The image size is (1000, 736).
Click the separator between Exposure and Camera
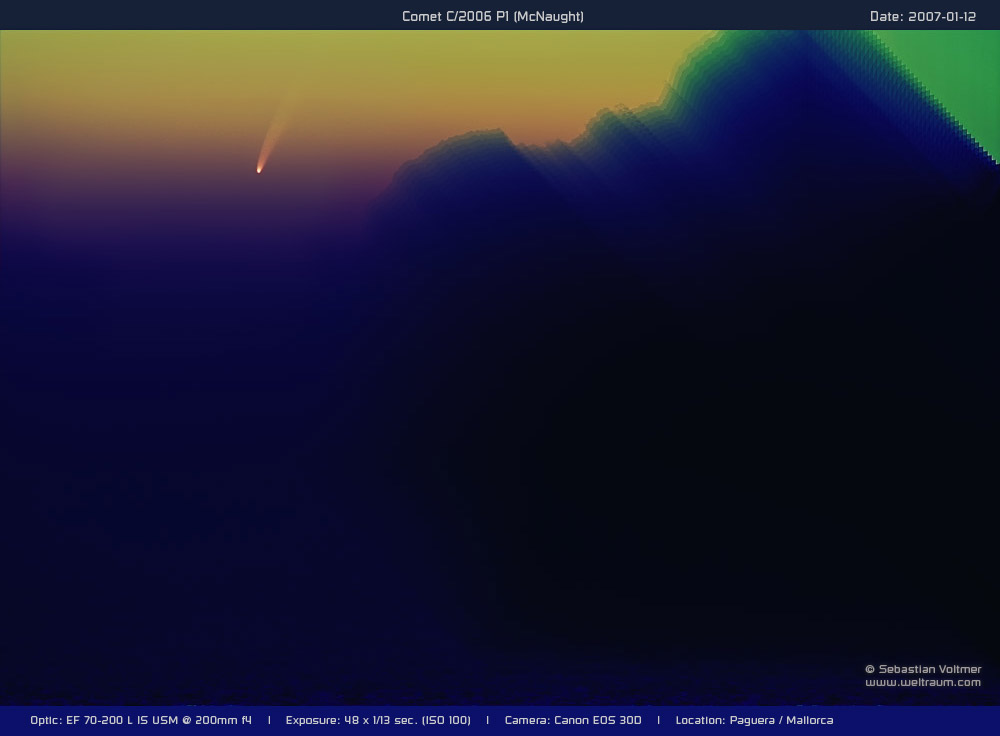click(488, 720)
